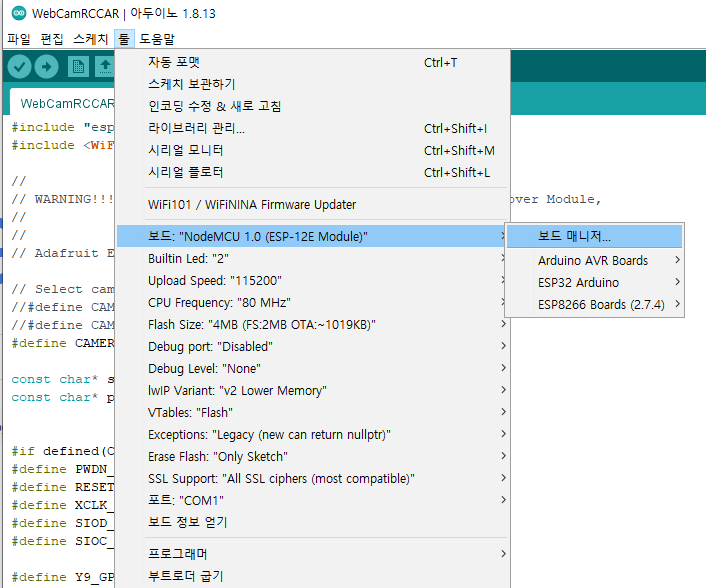Open the 도움말 menu

click(157, 39)
